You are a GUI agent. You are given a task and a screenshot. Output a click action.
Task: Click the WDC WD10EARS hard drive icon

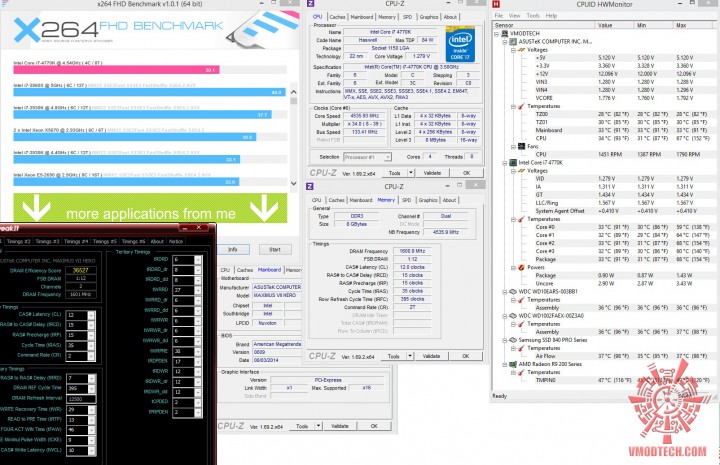tap(513, 291)
